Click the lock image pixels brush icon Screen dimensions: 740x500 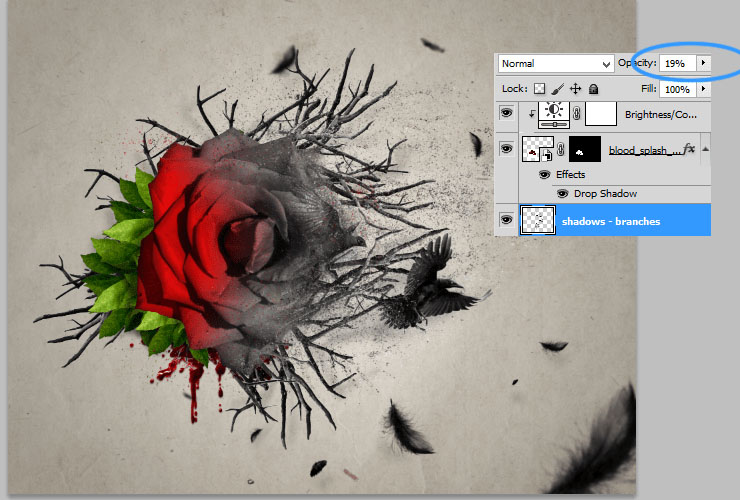tap(558, 89)
